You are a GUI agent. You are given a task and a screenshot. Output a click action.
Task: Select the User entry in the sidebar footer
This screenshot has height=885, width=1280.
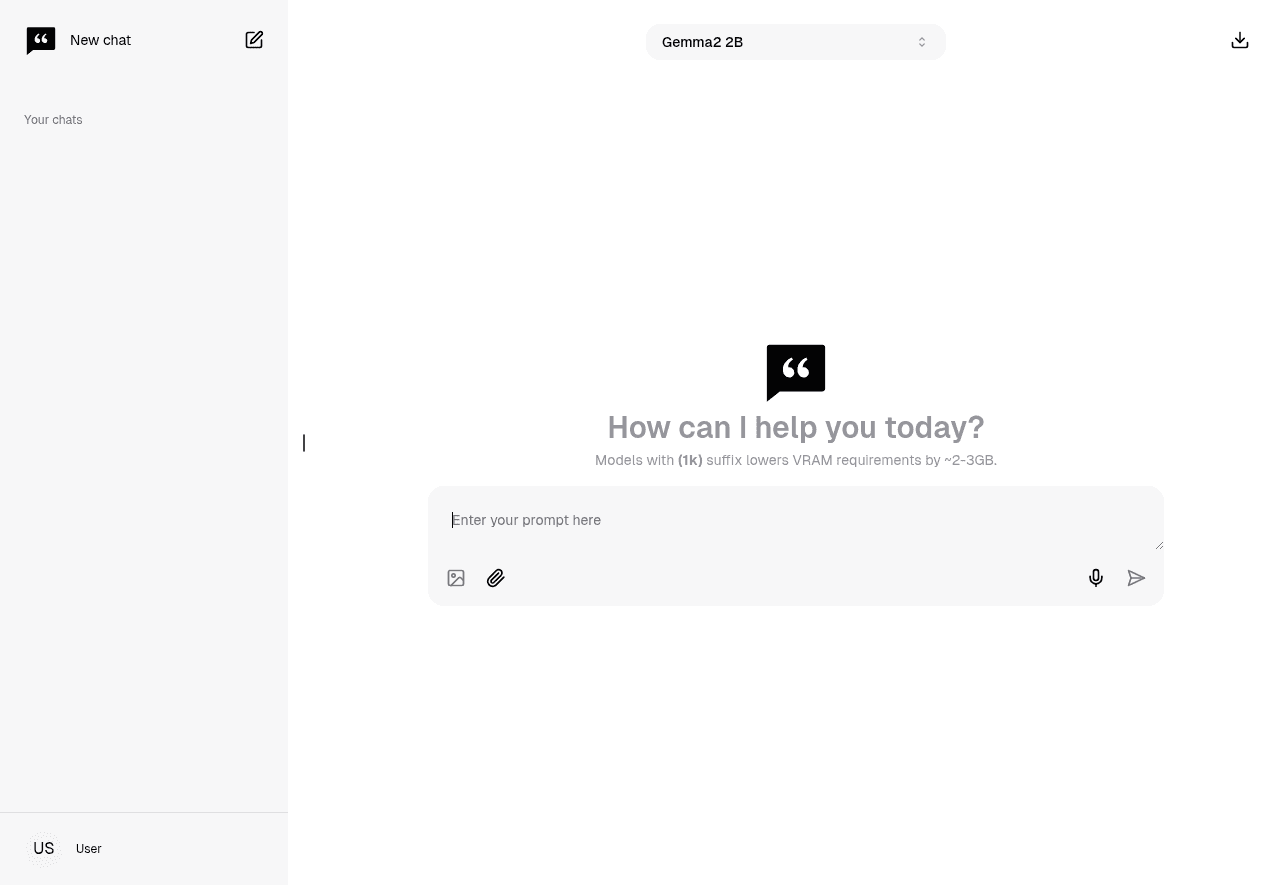pyautogui.click(x=88, y=848)
